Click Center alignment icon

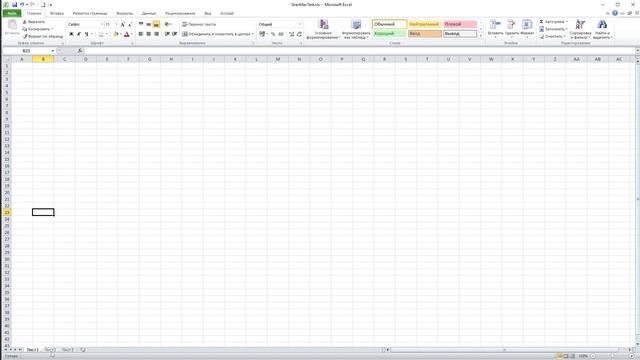[x=149, y=34]
